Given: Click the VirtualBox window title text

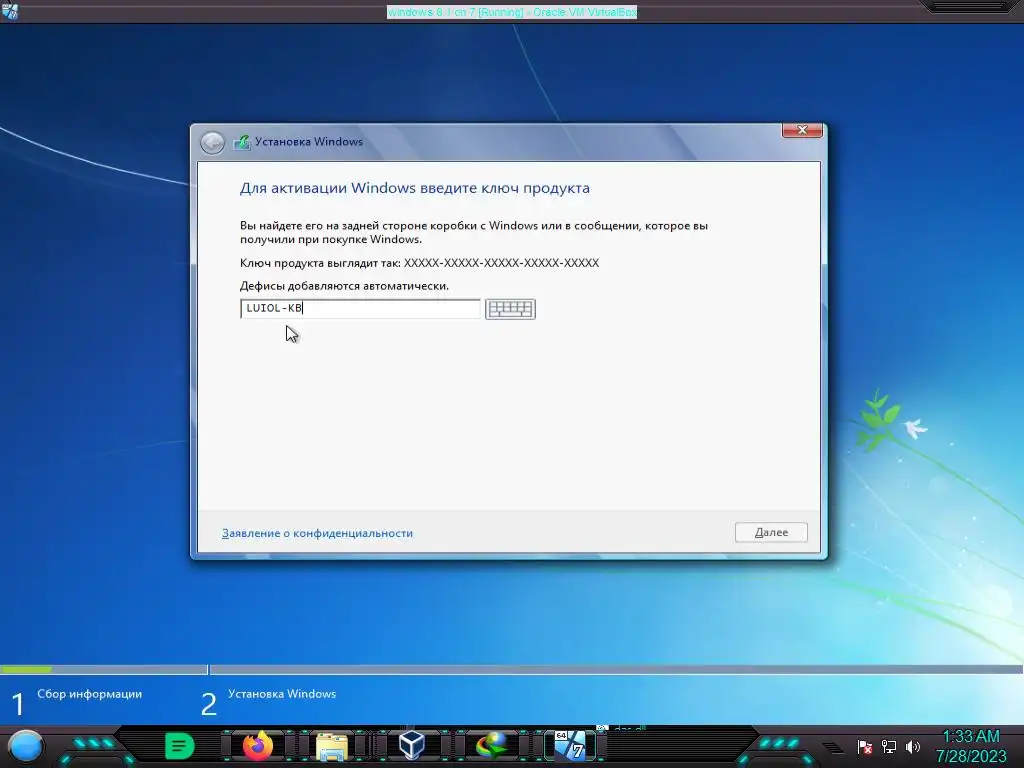Looking at the screenshot, I should [511, 12].
